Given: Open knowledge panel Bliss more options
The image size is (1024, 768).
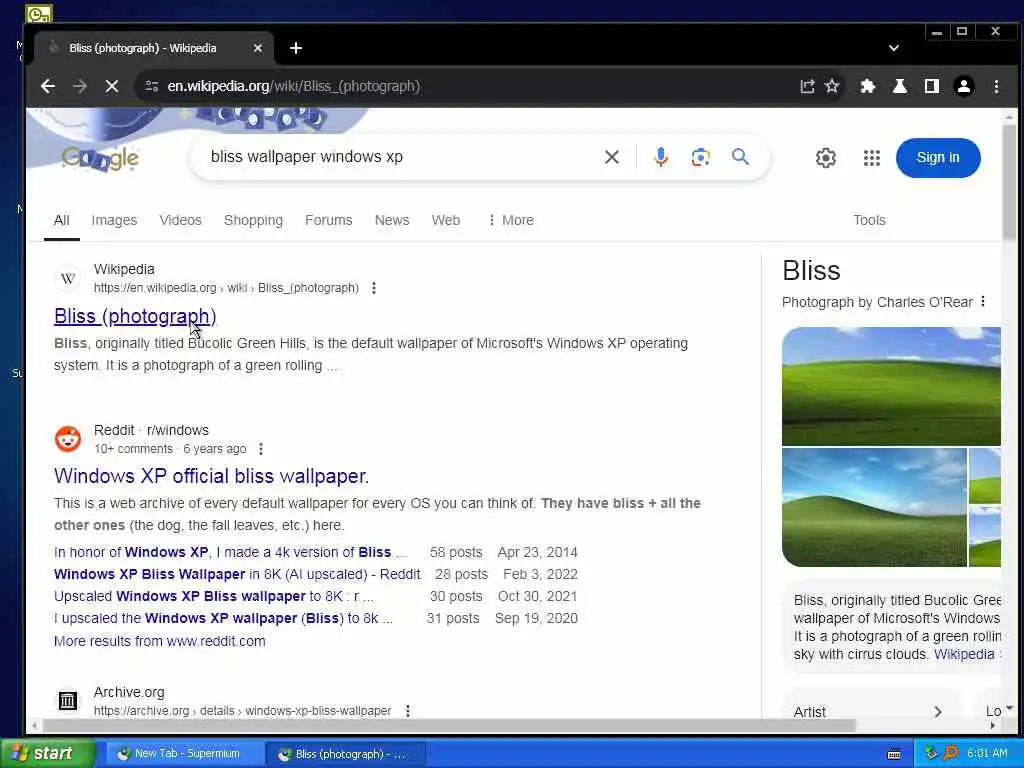Looking at the screenshot, I should pyautogui.click(x=983, y=302).
